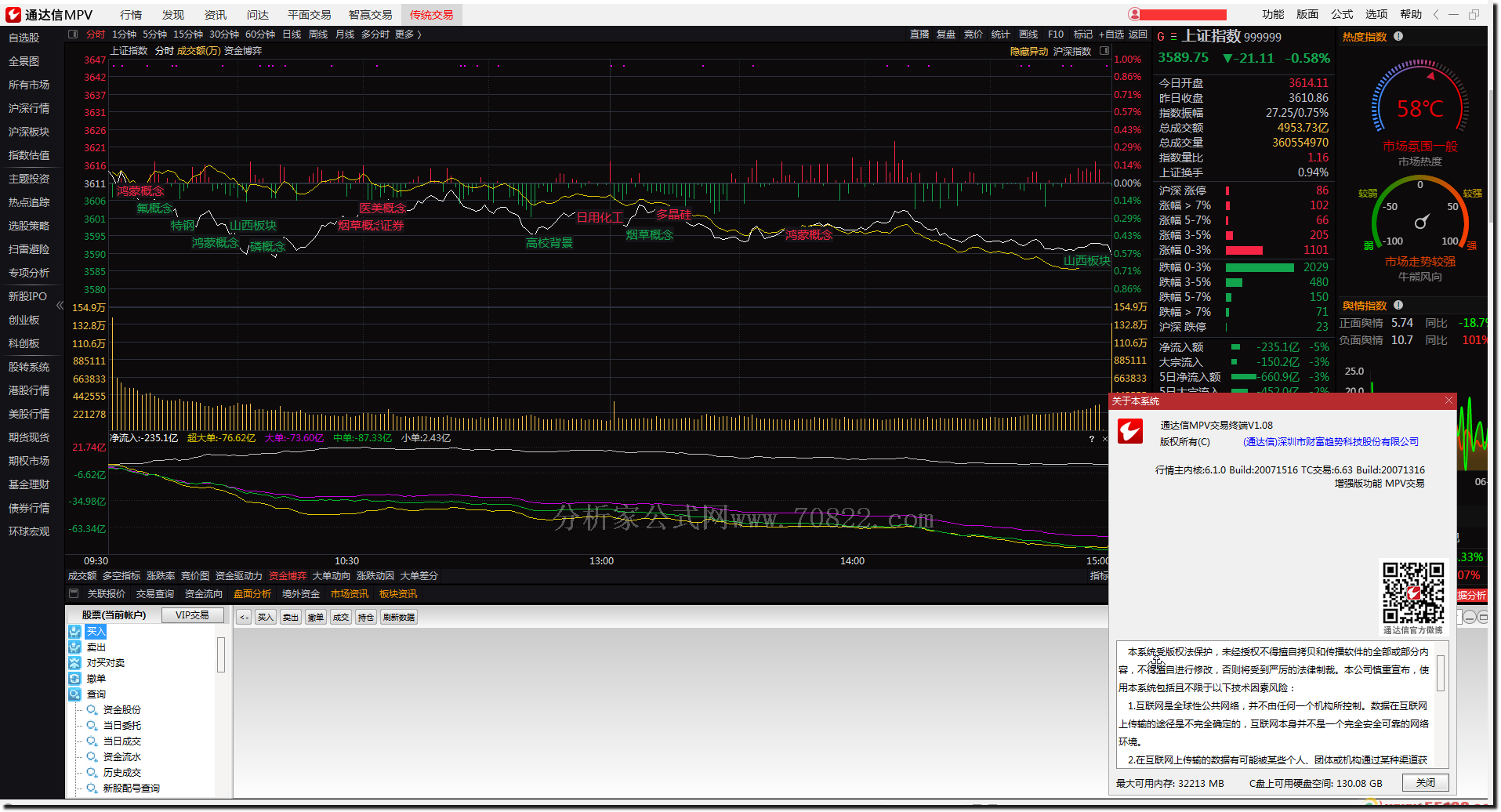Click the panel toggle icon right of 沪深指数
Image resolution: width=1501 pixels, height=812 pixels.
click(1104, 51)
